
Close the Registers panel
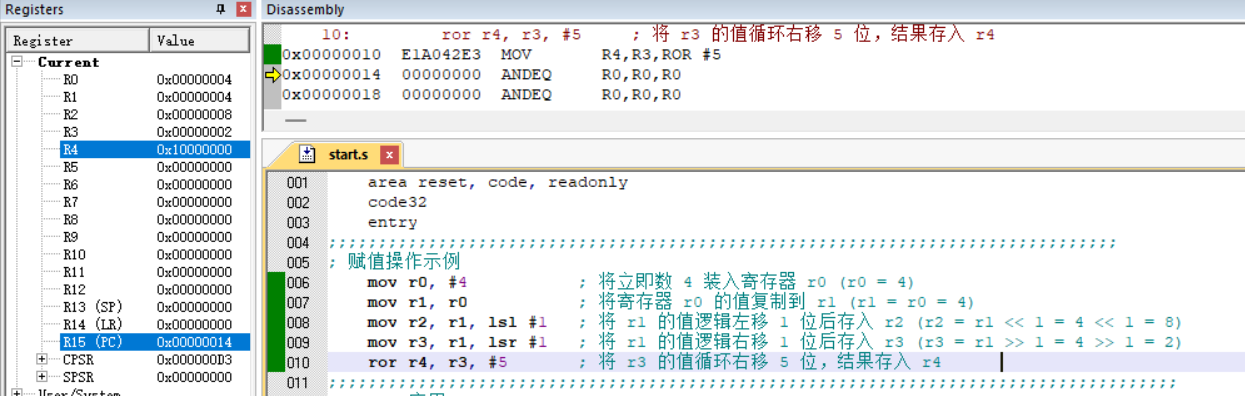[x=243, y=9]
